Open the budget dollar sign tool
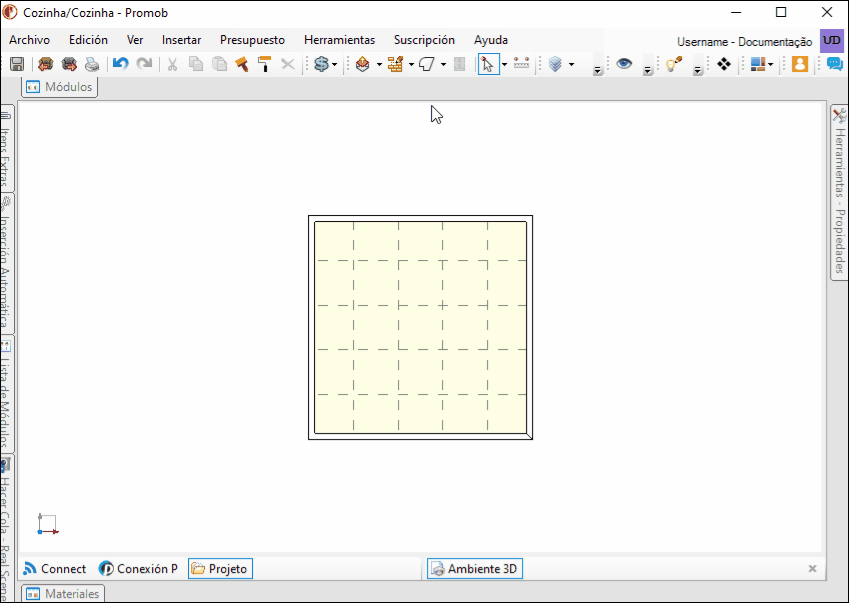The image size is (849, 603). [x=322, y=64]
